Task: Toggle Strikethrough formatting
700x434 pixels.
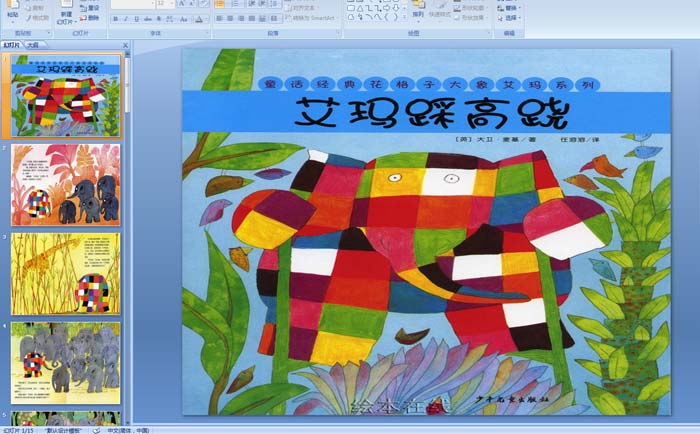Action: point(147,19)
